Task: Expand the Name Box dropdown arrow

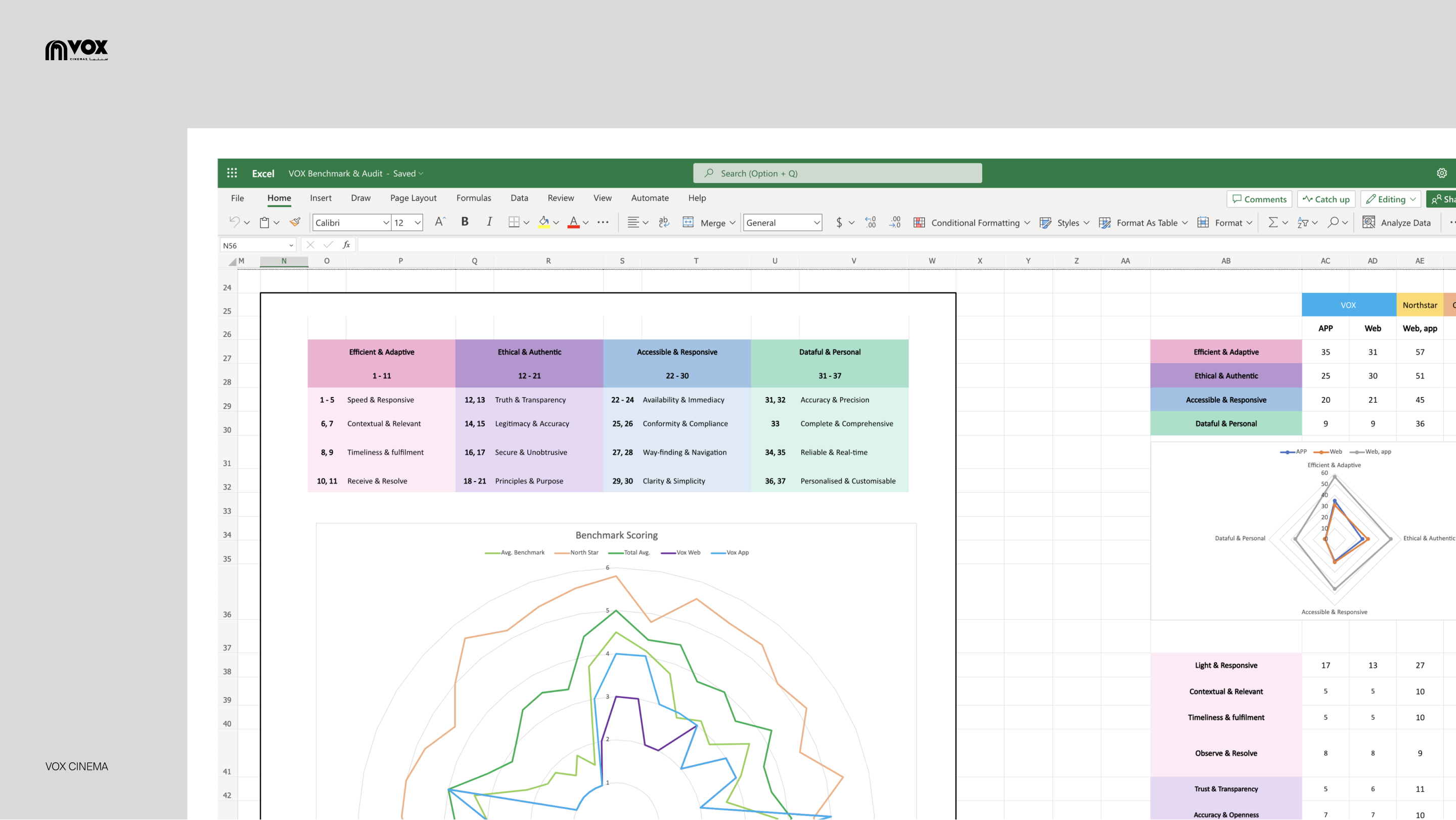Action: [291, 245]
